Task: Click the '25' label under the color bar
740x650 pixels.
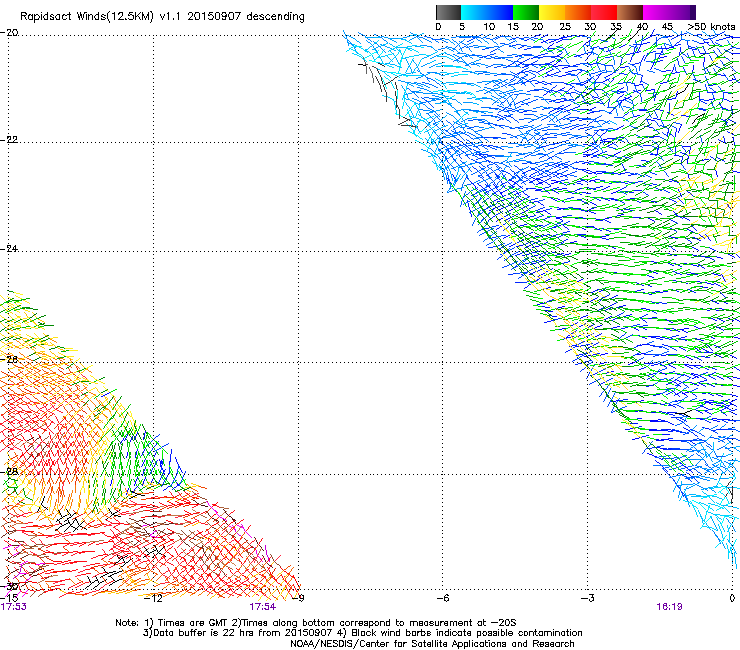Action: coord(565,27)
